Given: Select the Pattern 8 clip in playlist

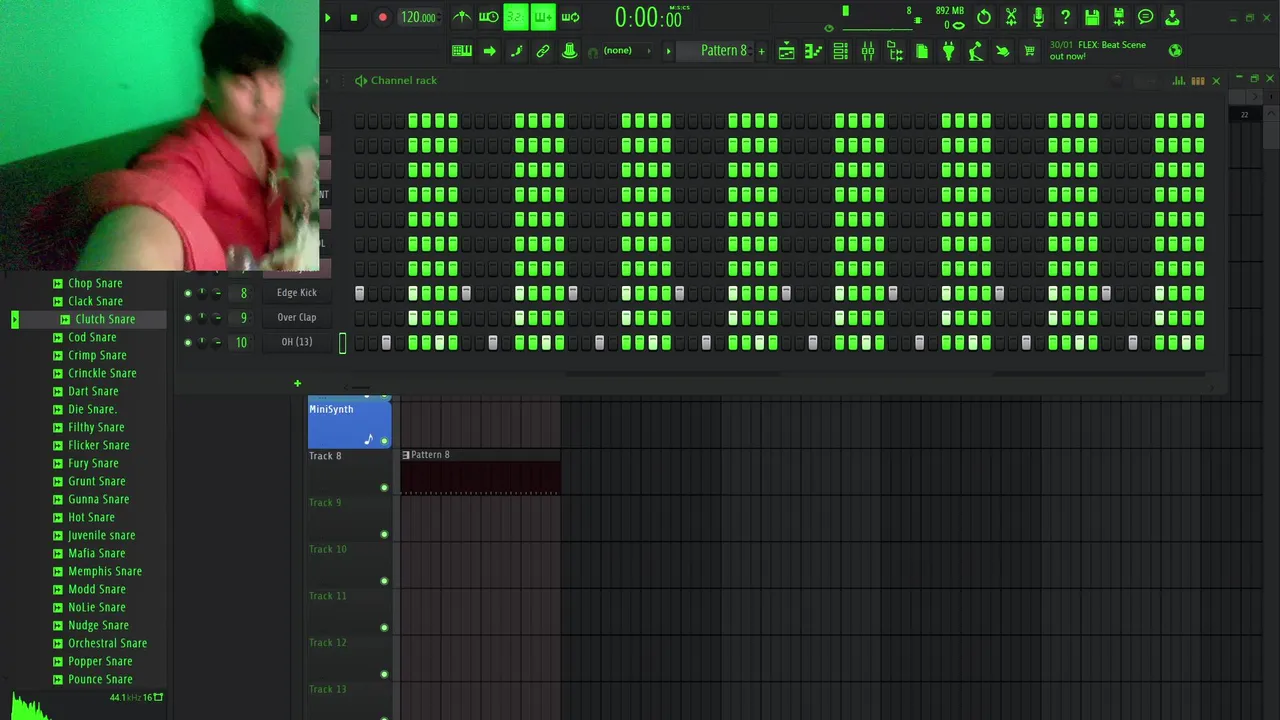Looking at the screenshot, I should point(480,472).
